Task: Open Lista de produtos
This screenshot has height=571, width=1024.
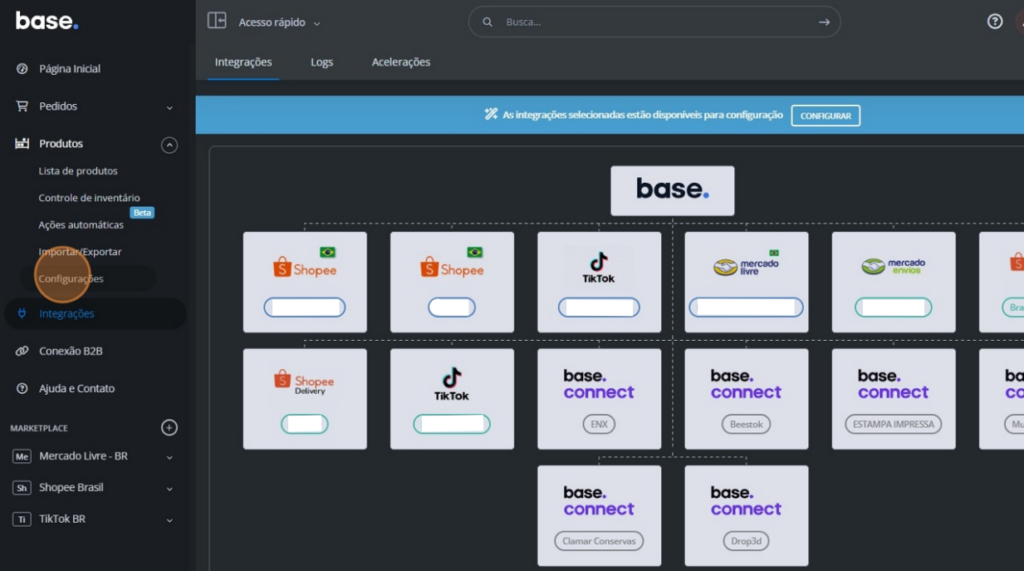Action: click(x=78, y=171)
